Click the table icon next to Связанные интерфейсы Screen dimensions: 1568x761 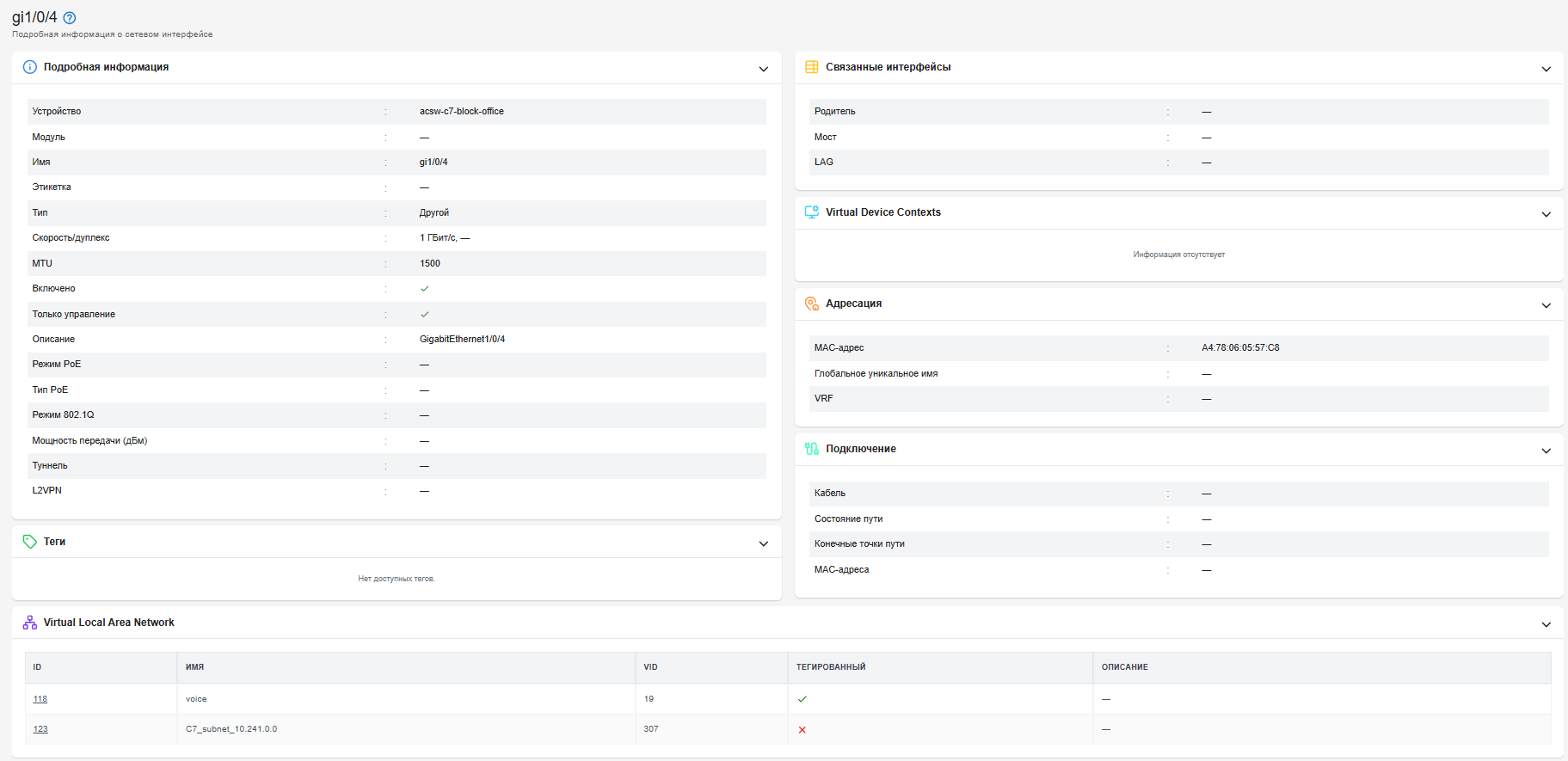click(x=812, y=67)
